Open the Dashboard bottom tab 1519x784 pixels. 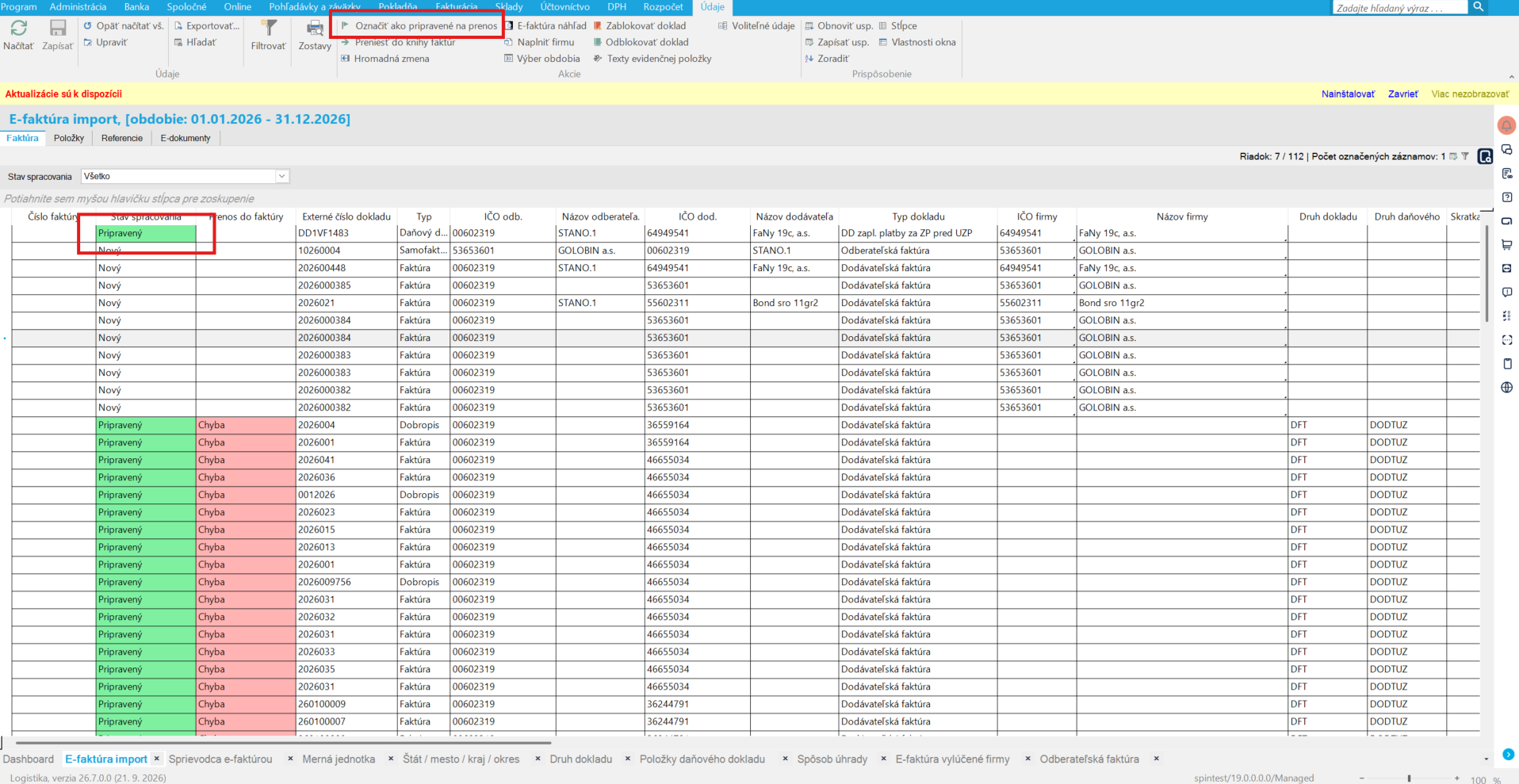click(29, 759)
